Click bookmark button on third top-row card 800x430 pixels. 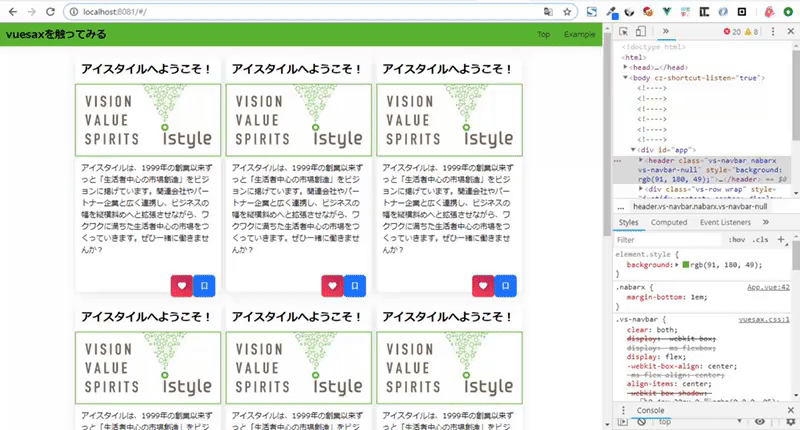pyautogui.click(x=506, y=286)
